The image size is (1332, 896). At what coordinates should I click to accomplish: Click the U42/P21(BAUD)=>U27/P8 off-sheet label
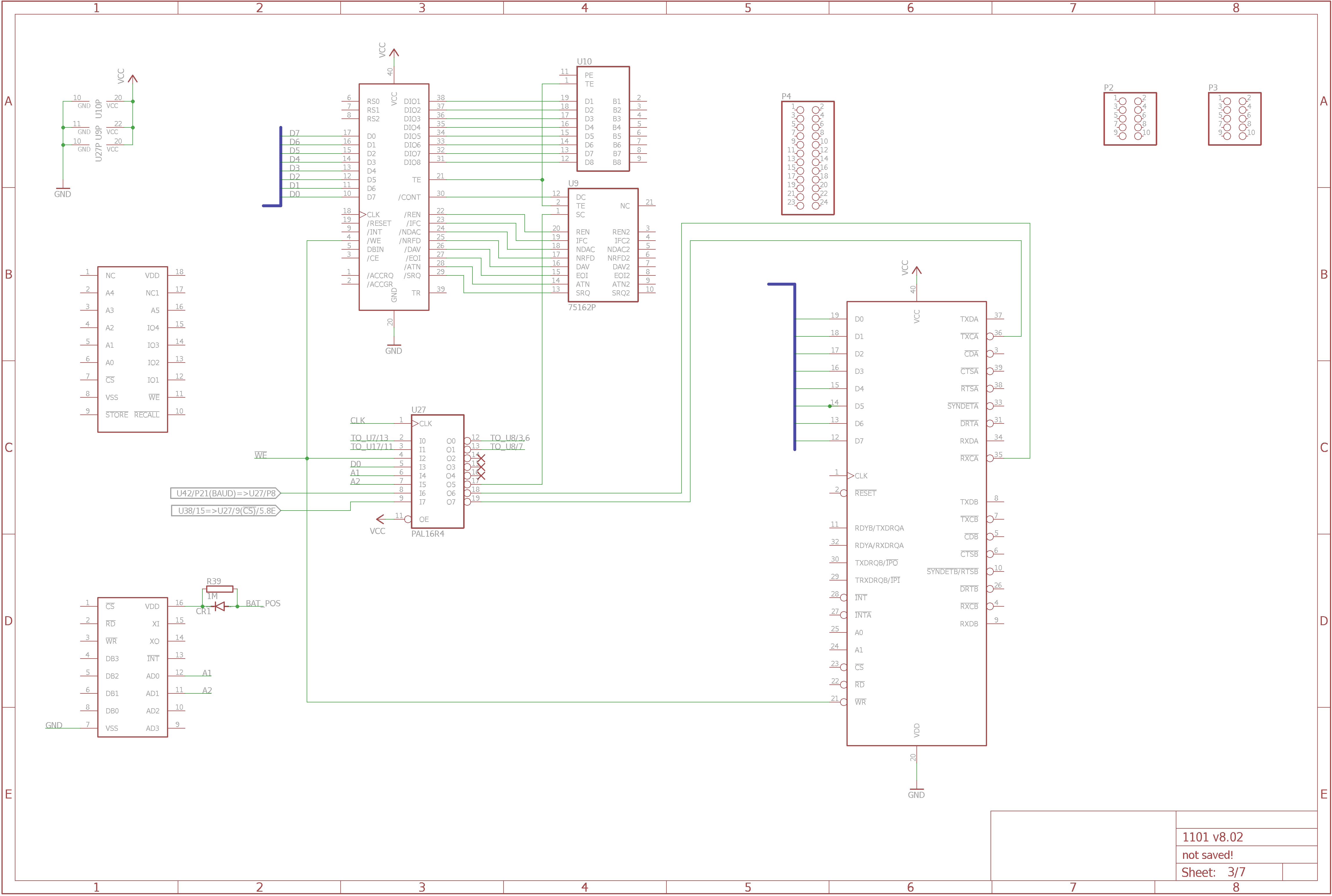coord(225,493)
